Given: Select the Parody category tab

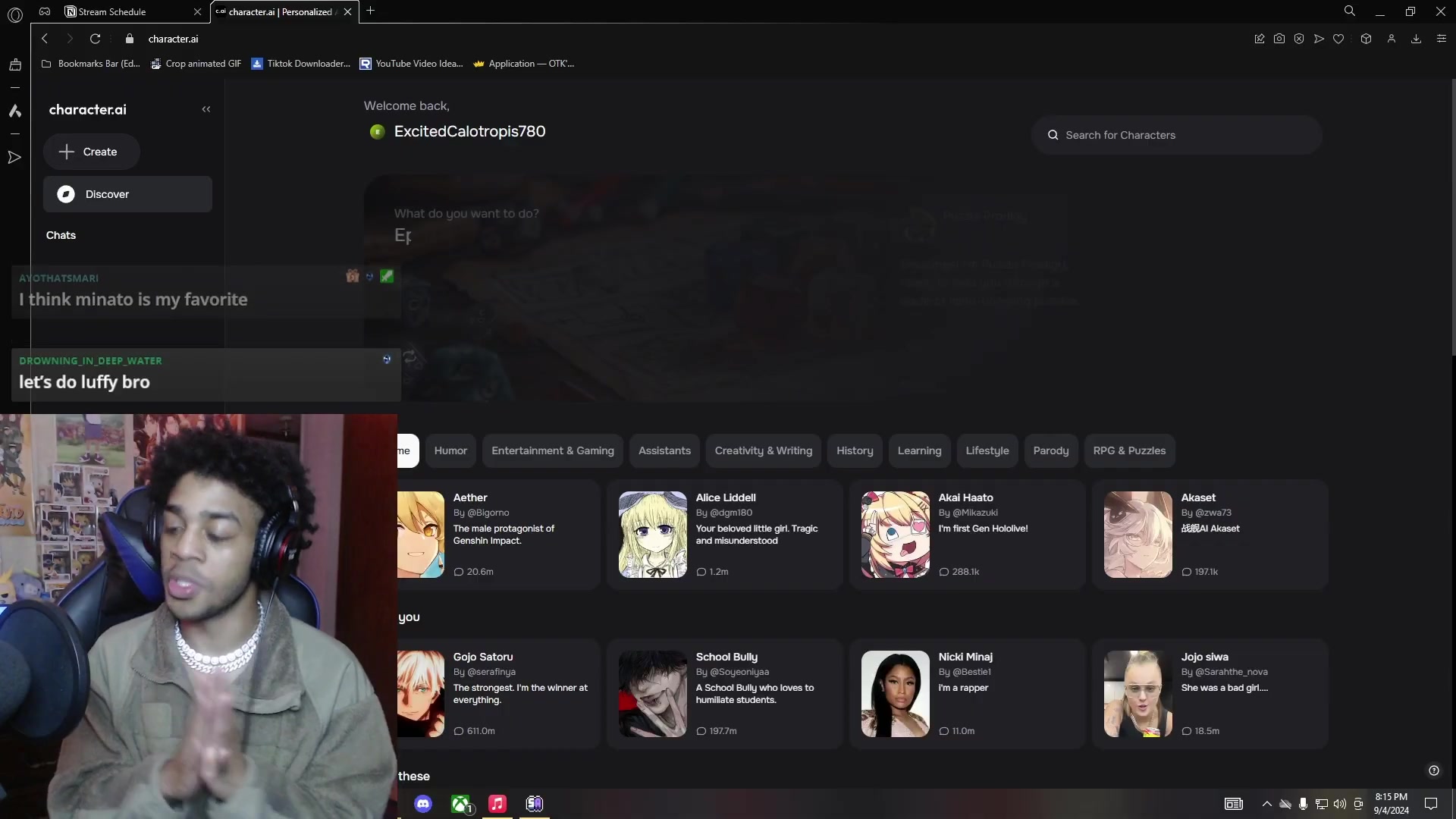Looking at the screenshot, I should (x=1051, y=450).
